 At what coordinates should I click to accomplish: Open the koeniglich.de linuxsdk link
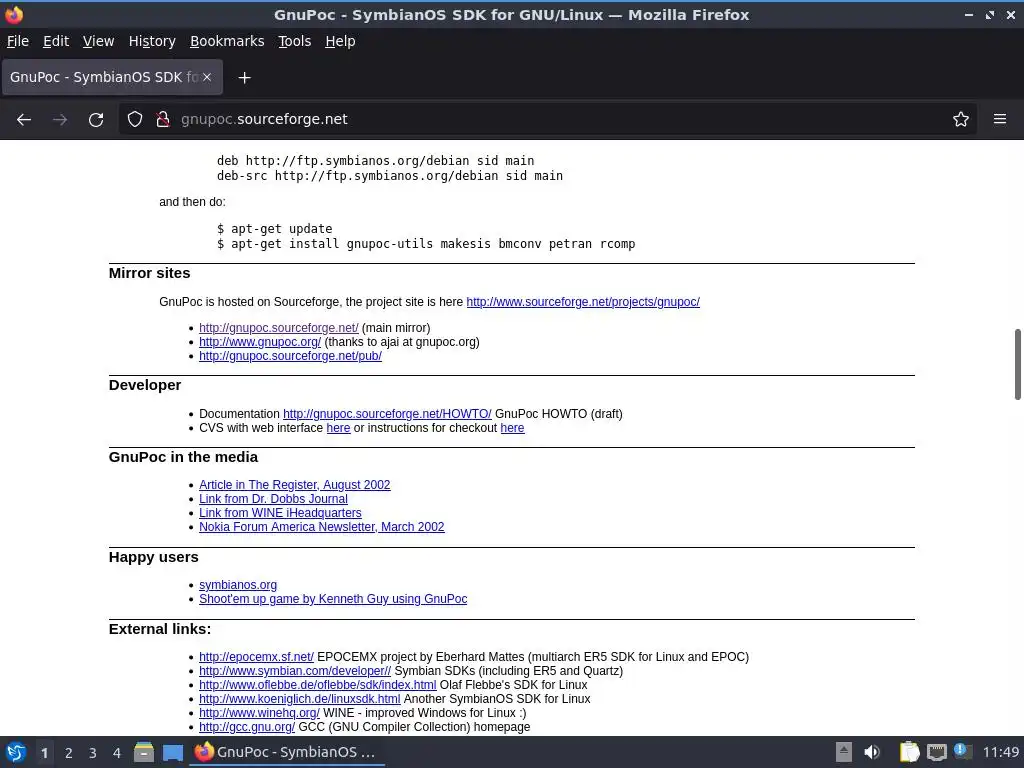tap(300, 699)
